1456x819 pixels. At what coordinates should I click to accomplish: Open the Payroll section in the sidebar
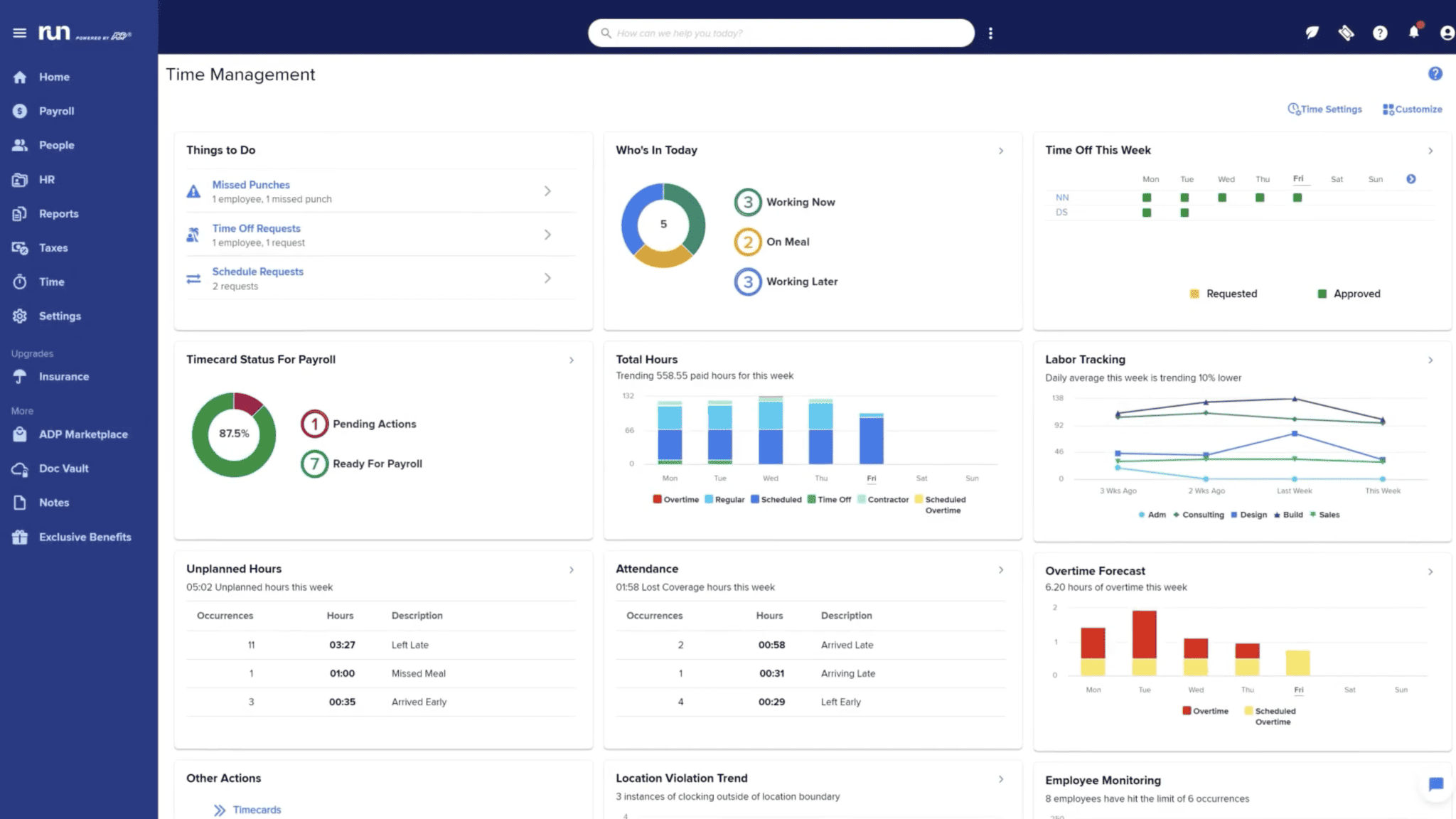(57, 111)
